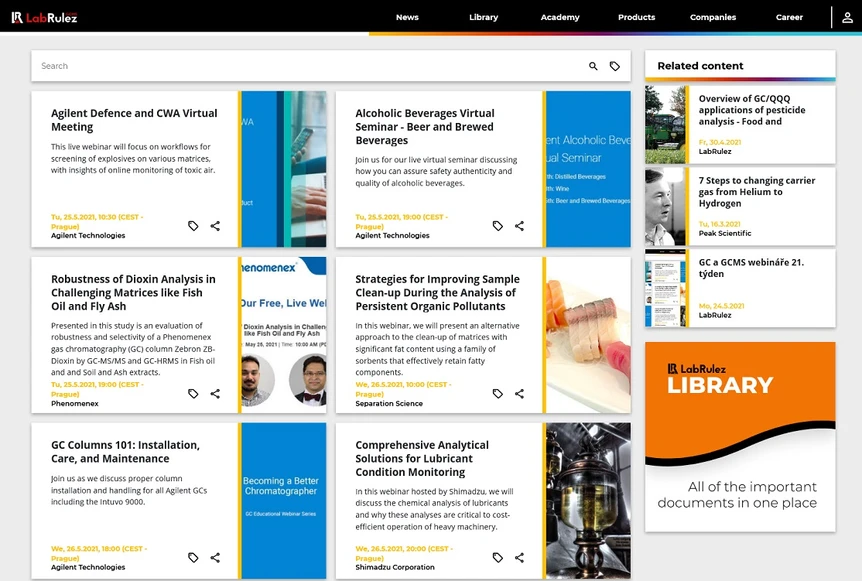Click into the Search input field
The width and height of the screenshot is (862, 581).
tap(308, 66)
